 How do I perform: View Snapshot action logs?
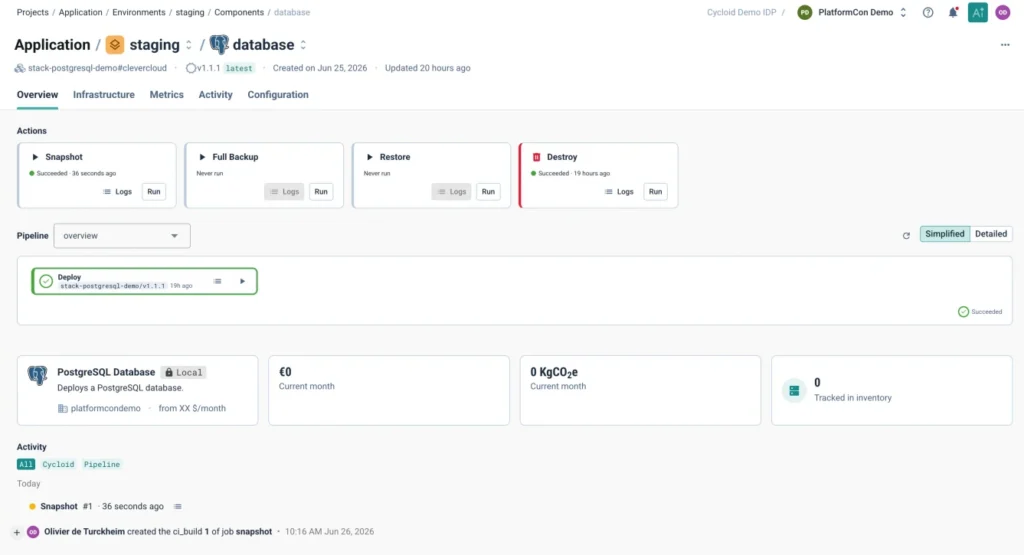point(118,191)
